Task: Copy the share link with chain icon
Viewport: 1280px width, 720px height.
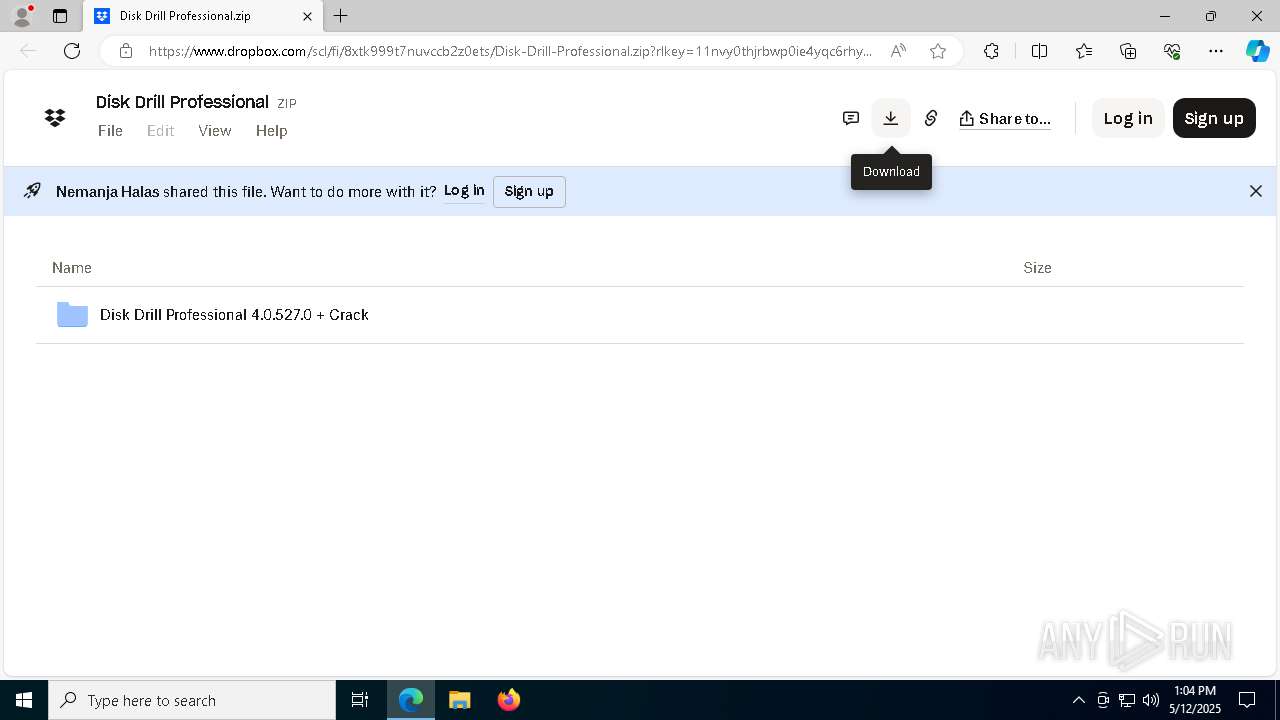Action: point(931,118)
